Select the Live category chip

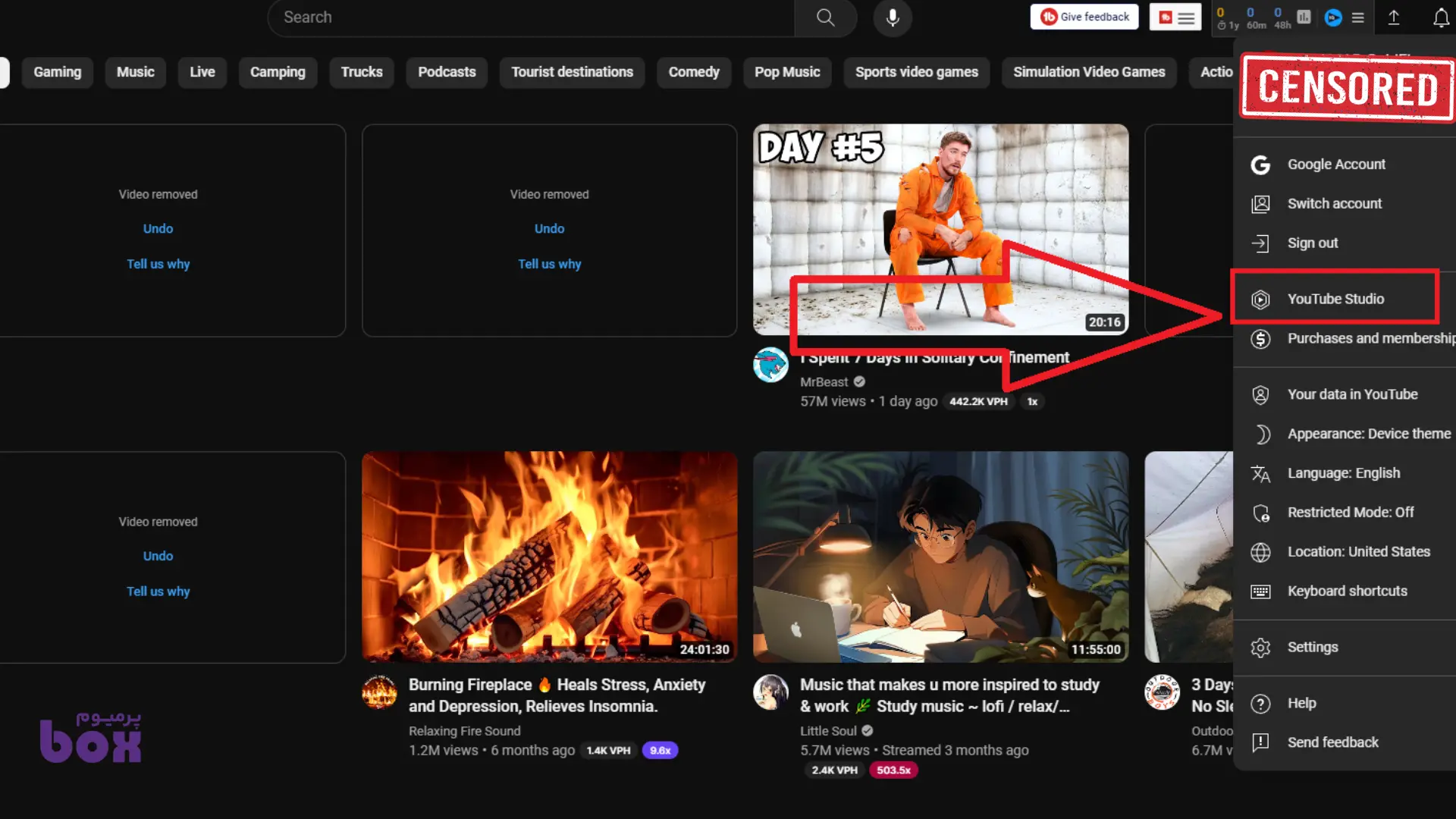click(202, 72)
